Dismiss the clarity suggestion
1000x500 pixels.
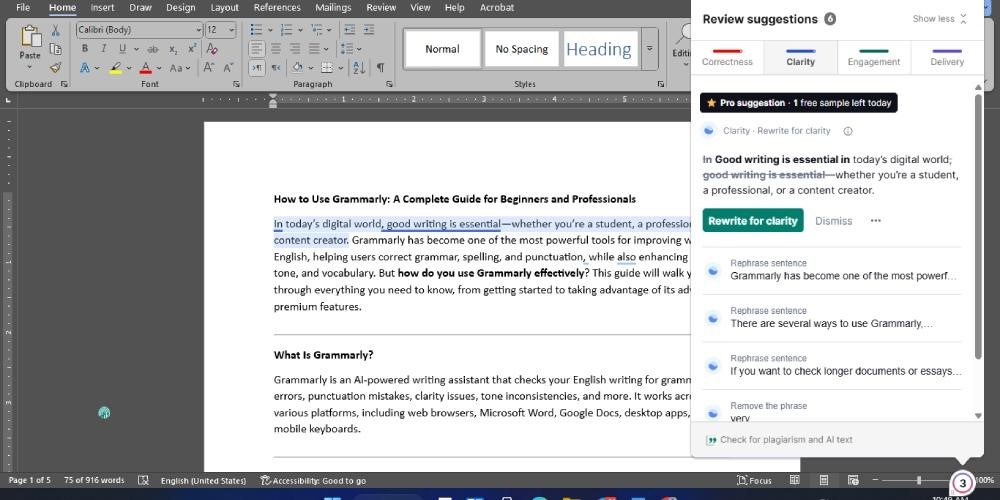[x=834, y=221]
